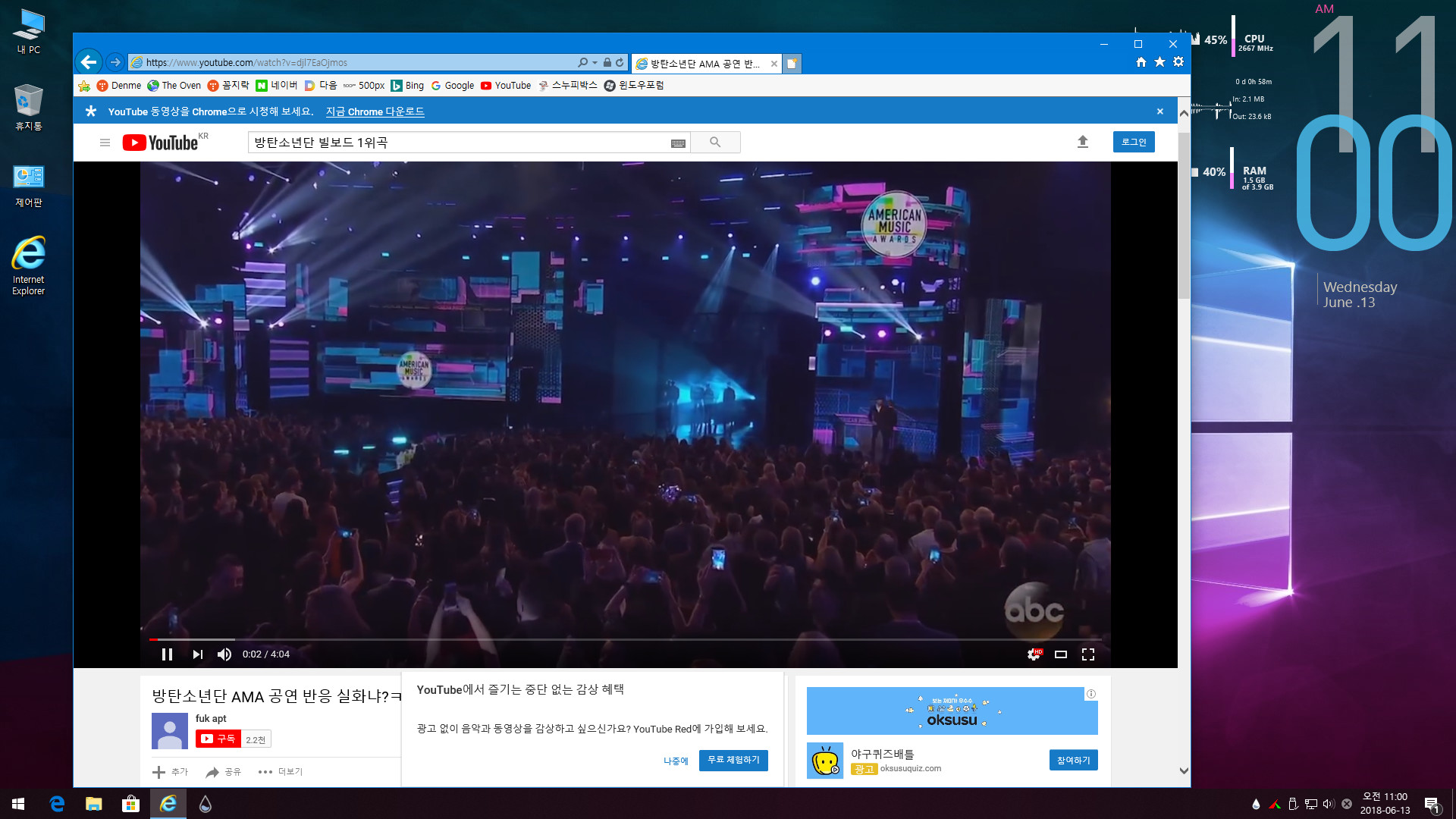This screenshot has width=1456, height=819.
Task: Skip to the next video
Action: [197, 654]
